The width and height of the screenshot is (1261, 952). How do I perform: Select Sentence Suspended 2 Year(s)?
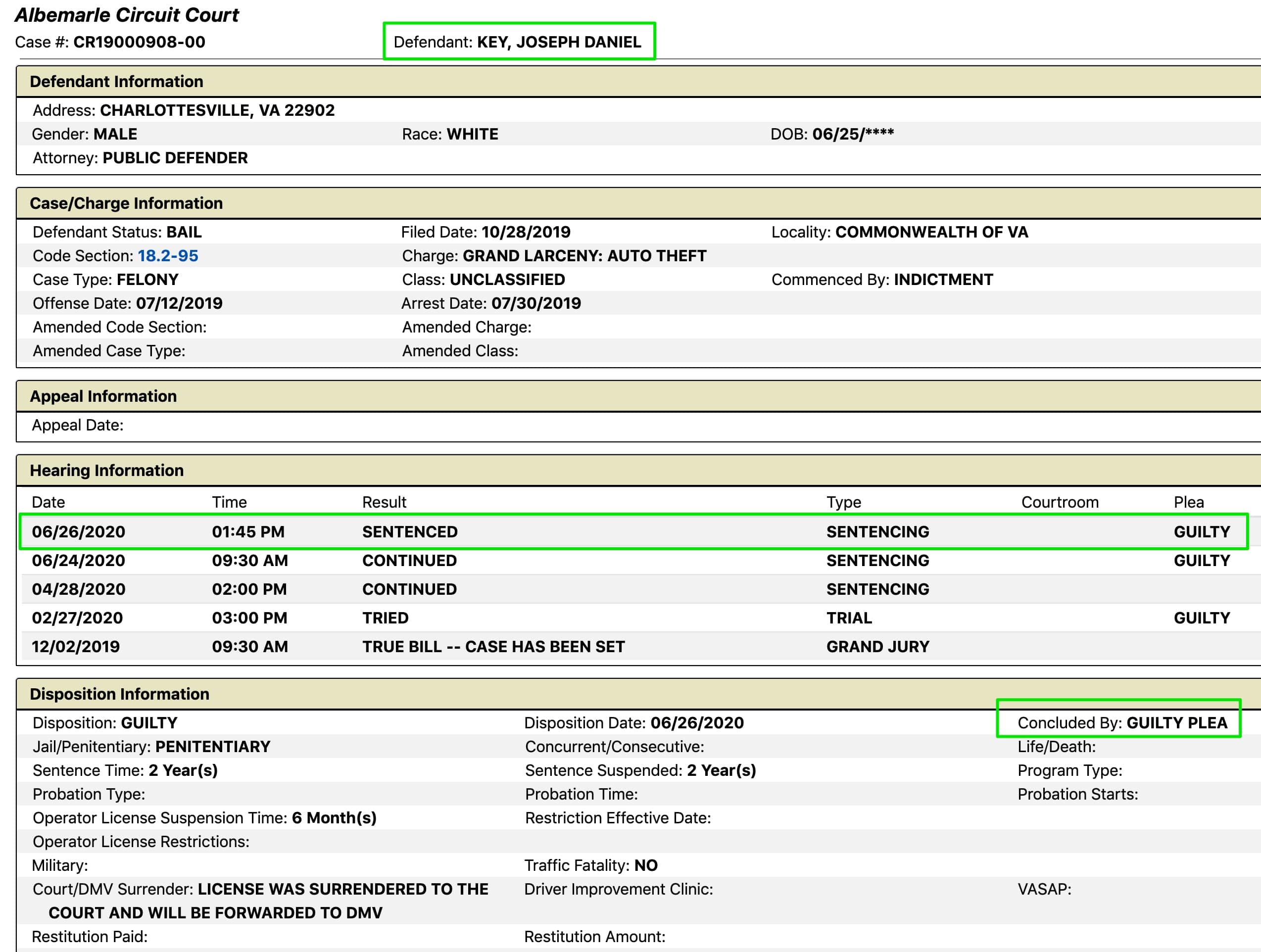(x=721, y=771)
